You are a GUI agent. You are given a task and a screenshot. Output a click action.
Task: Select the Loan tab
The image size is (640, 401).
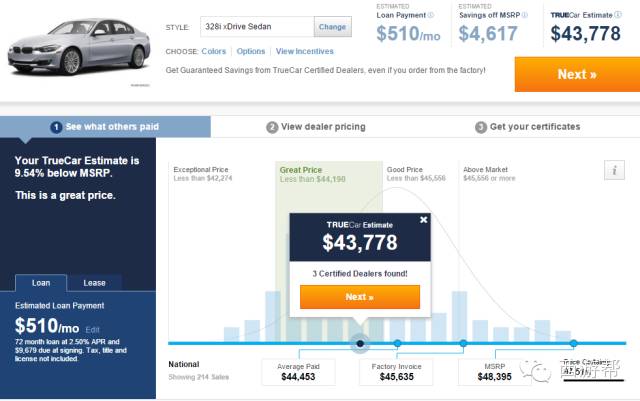click(x=41, y=283)
